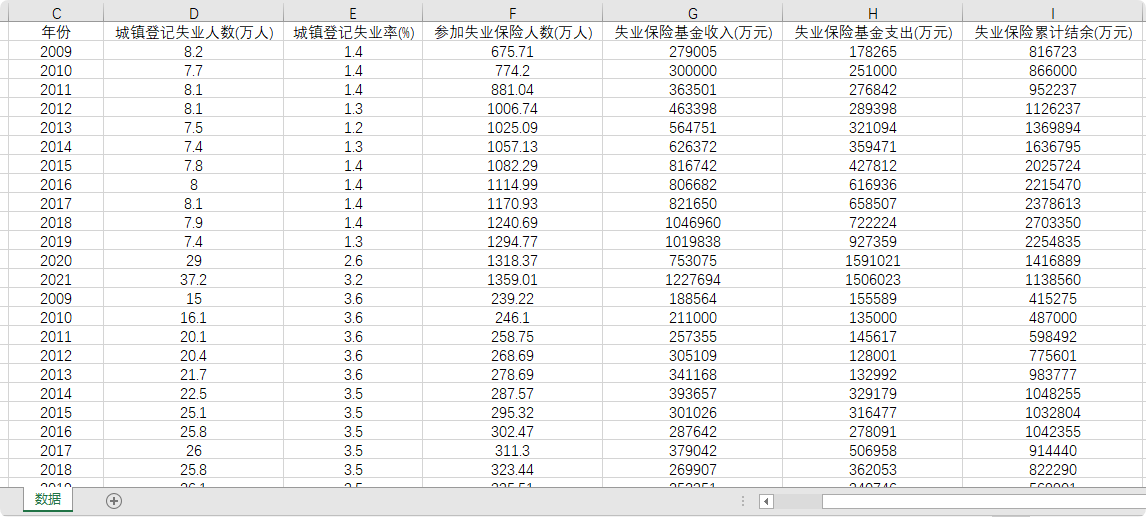
Task: Select the cell containing 1114.99
Action: [x=512, y=184]
